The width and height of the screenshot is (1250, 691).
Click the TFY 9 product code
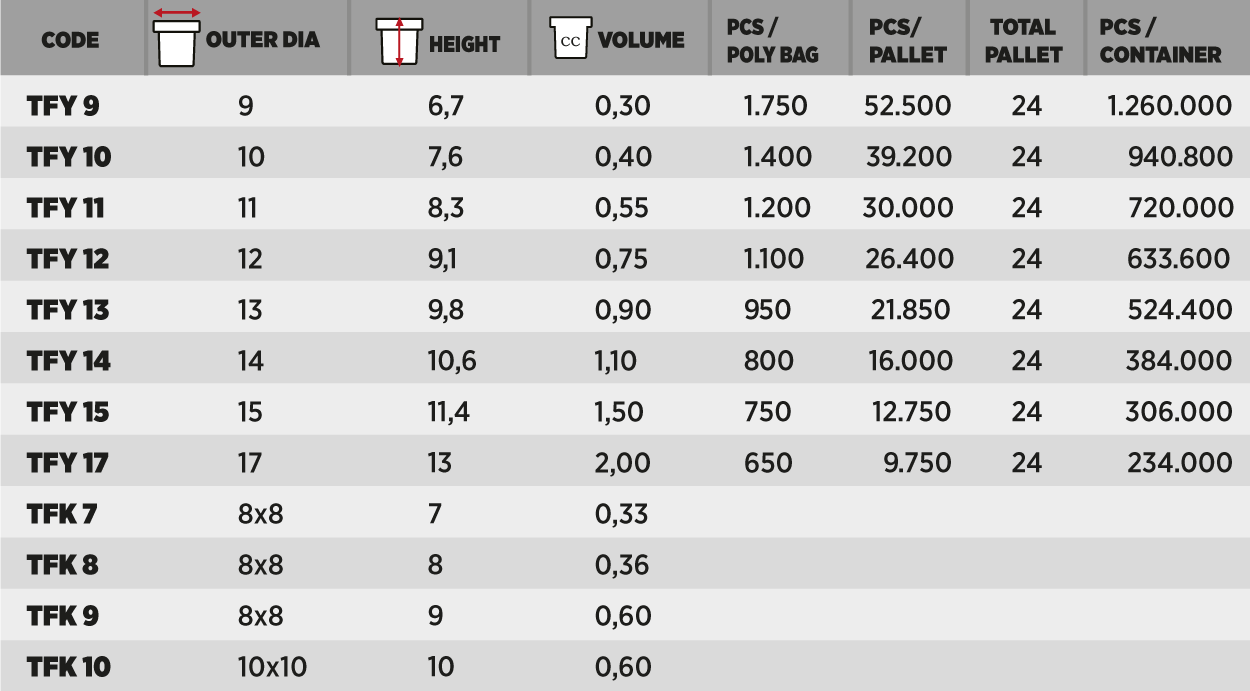pos(62,106)
